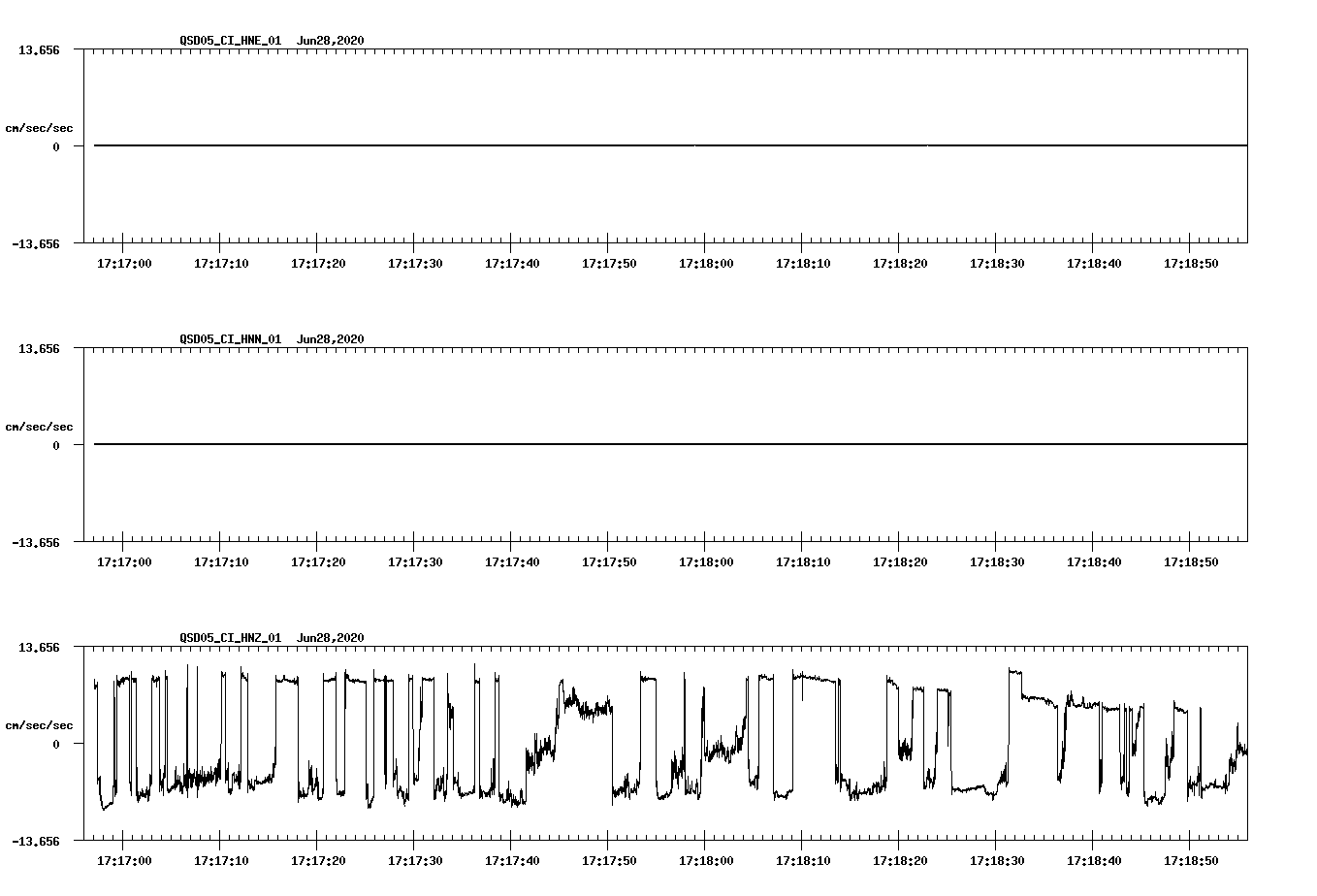The height and width of the screenshot is (896, 1317).
Task: Click Jun28,2020 date on HNE plot
Action: coord(331,41)
